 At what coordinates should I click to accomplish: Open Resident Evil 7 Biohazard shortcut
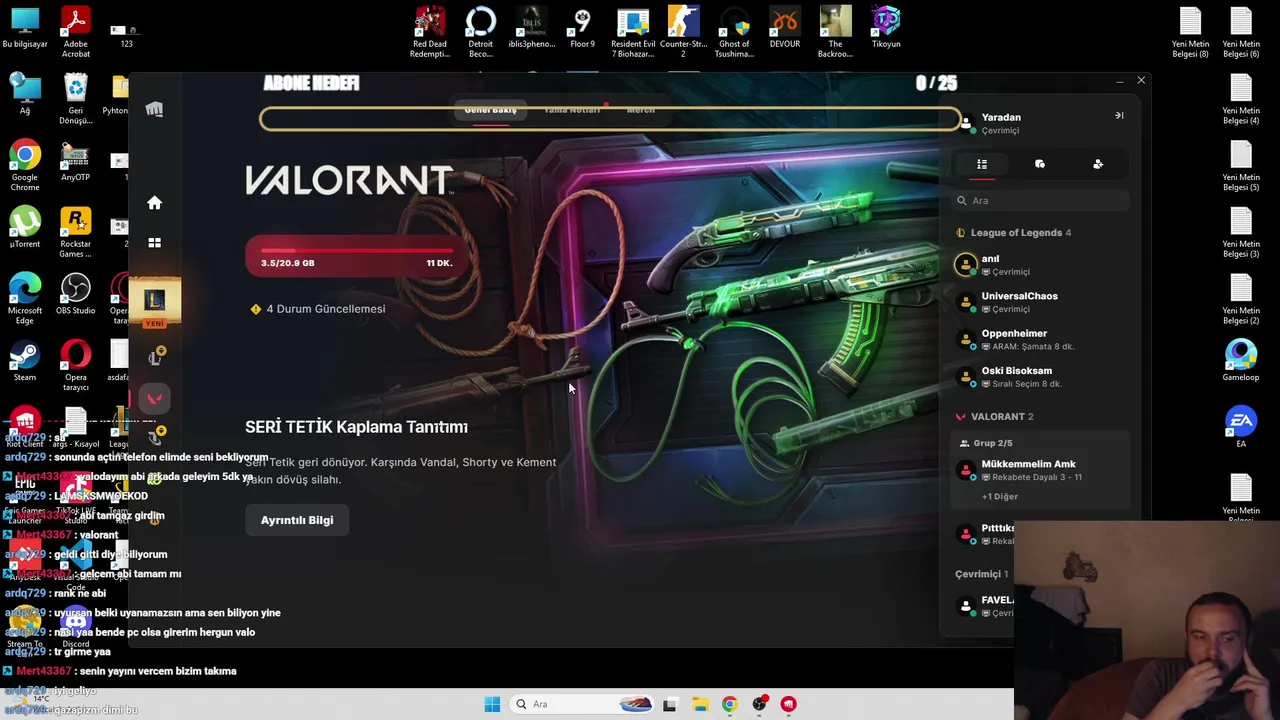633,32
